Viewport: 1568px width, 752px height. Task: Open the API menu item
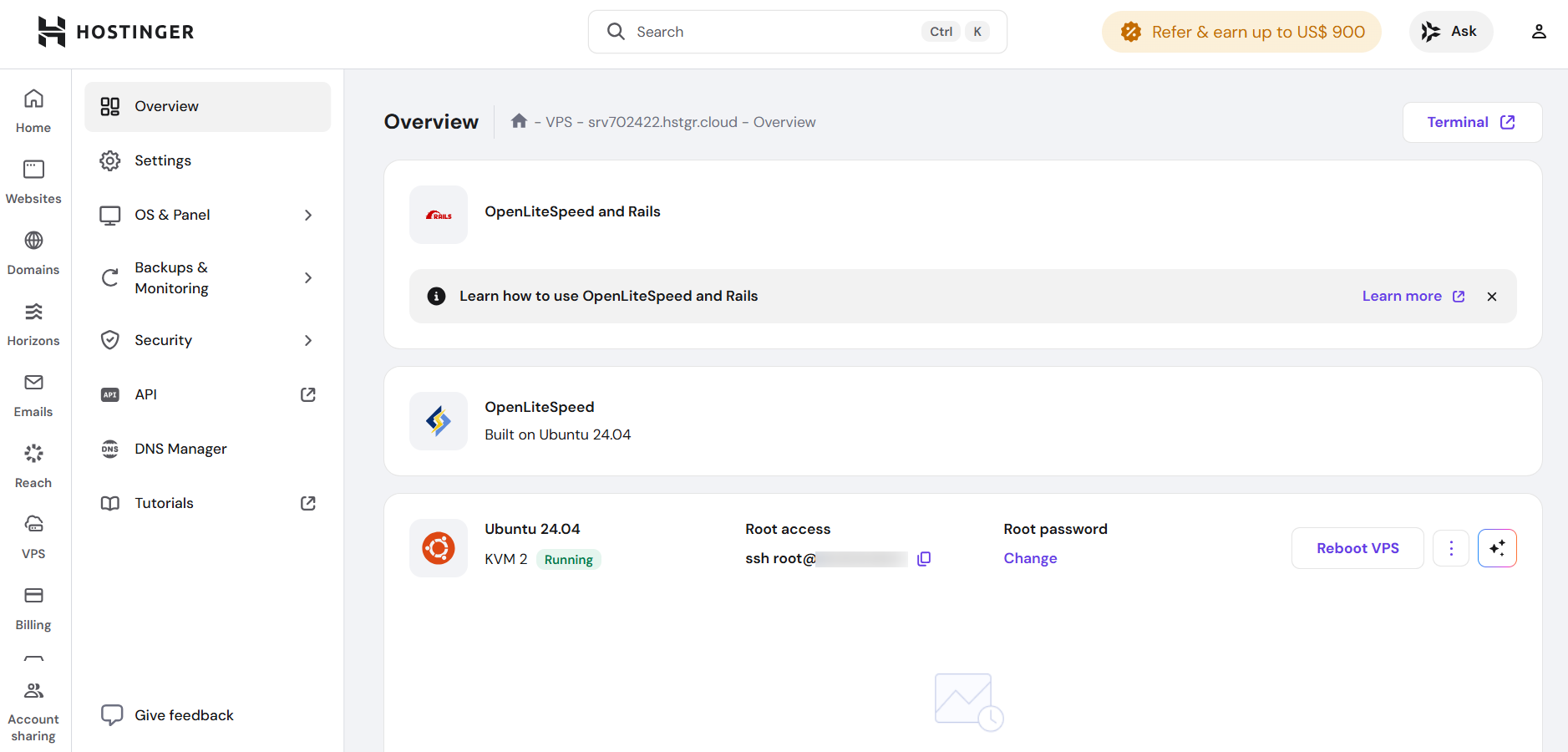pos(208,394)
